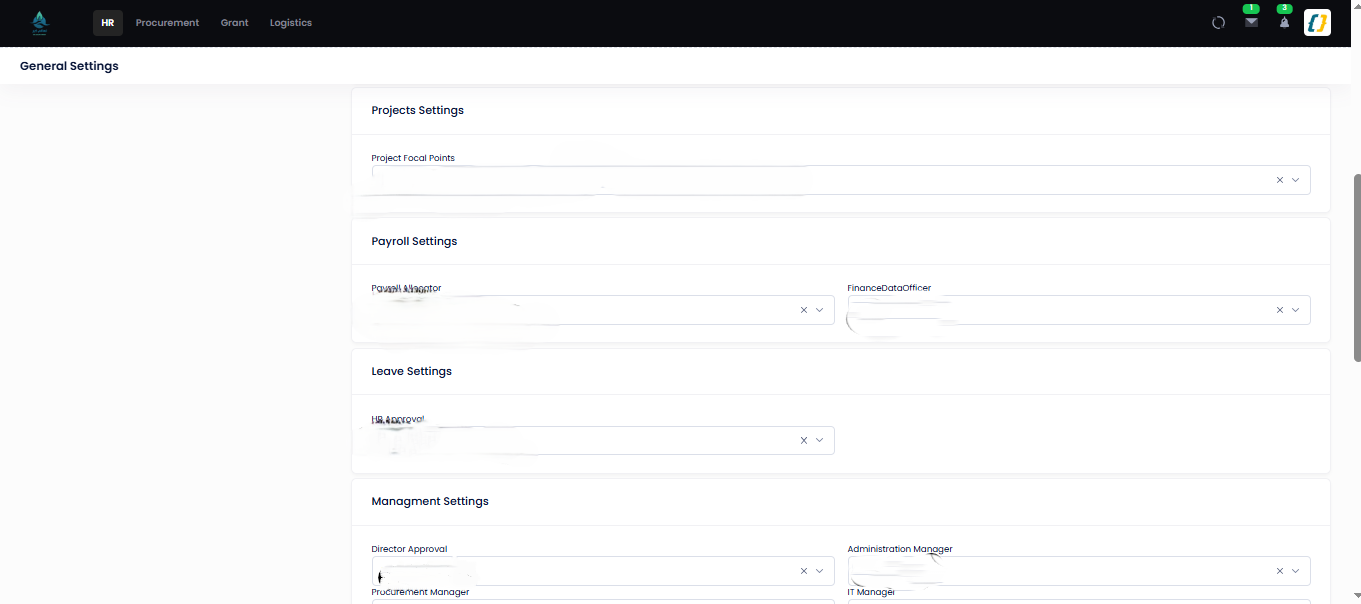Go to the Grant module
Image resolution: width=1361 pixels, height=604 pixels.
tap(235, 23)
